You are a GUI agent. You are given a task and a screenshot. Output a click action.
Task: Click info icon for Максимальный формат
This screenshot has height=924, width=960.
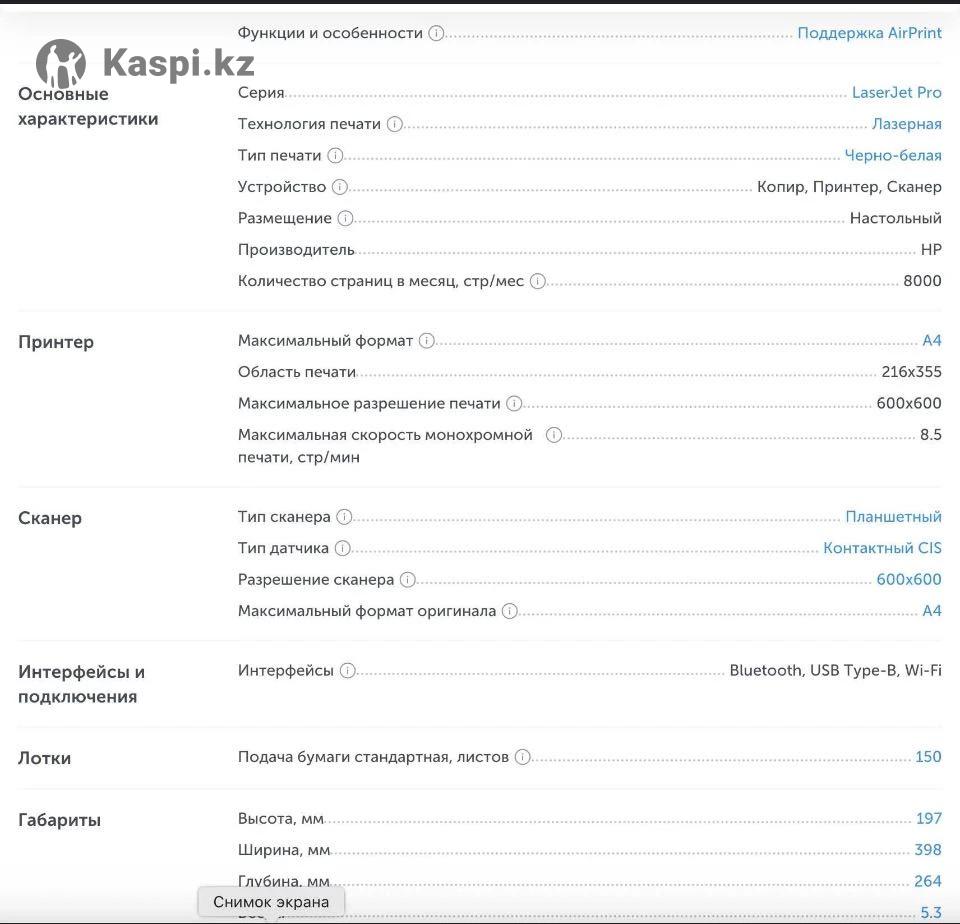pyautogui.click(x=427, y=341)
